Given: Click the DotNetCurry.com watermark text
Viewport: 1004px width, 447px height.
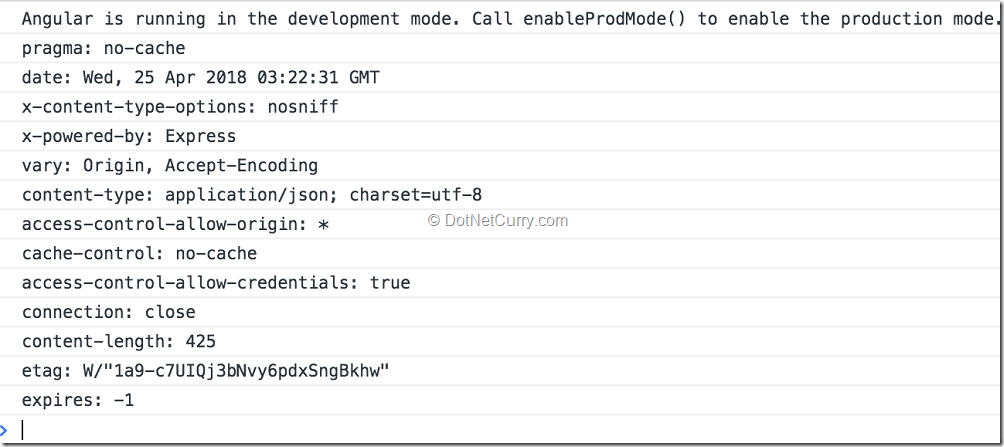Looking at the screenshot, I should point(498,220).
